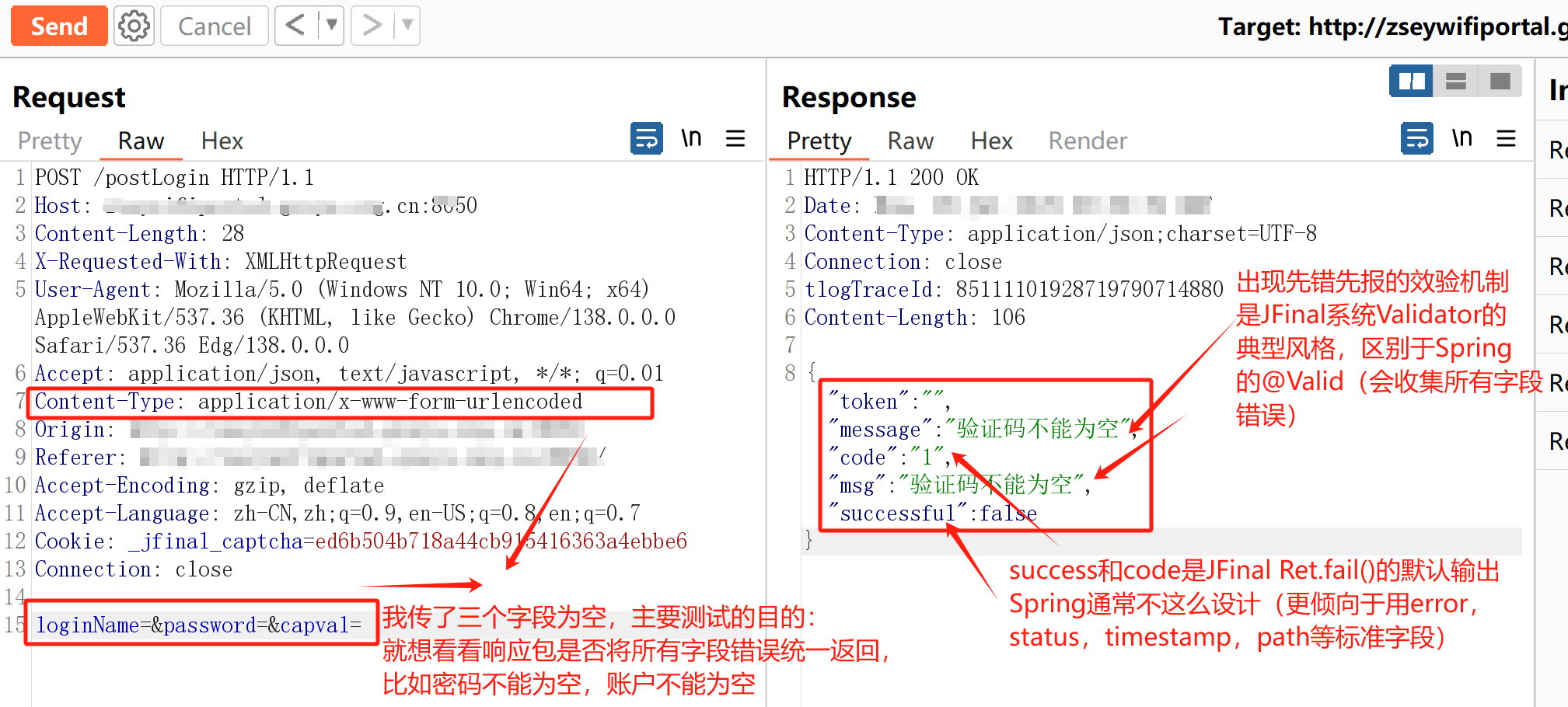Click the X-Requested-With header line

click(x=221, y=262)
